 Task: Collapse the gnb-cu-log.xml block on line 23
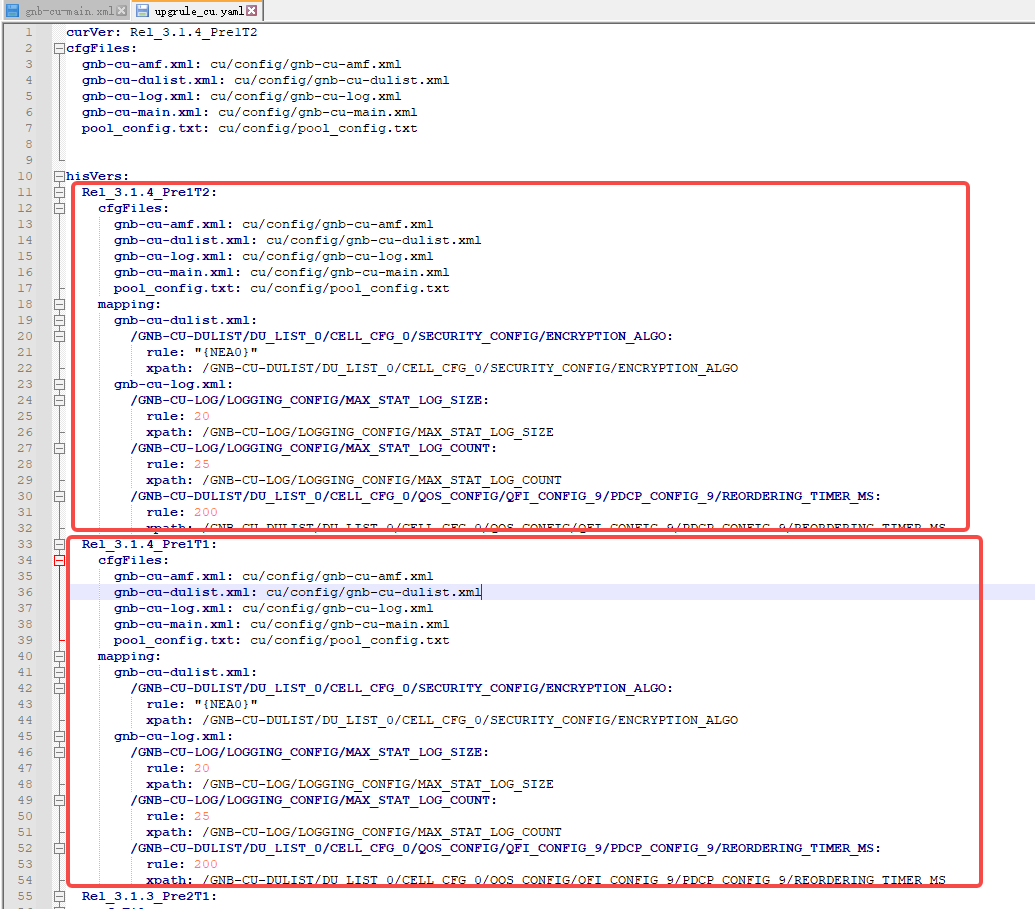59,384
